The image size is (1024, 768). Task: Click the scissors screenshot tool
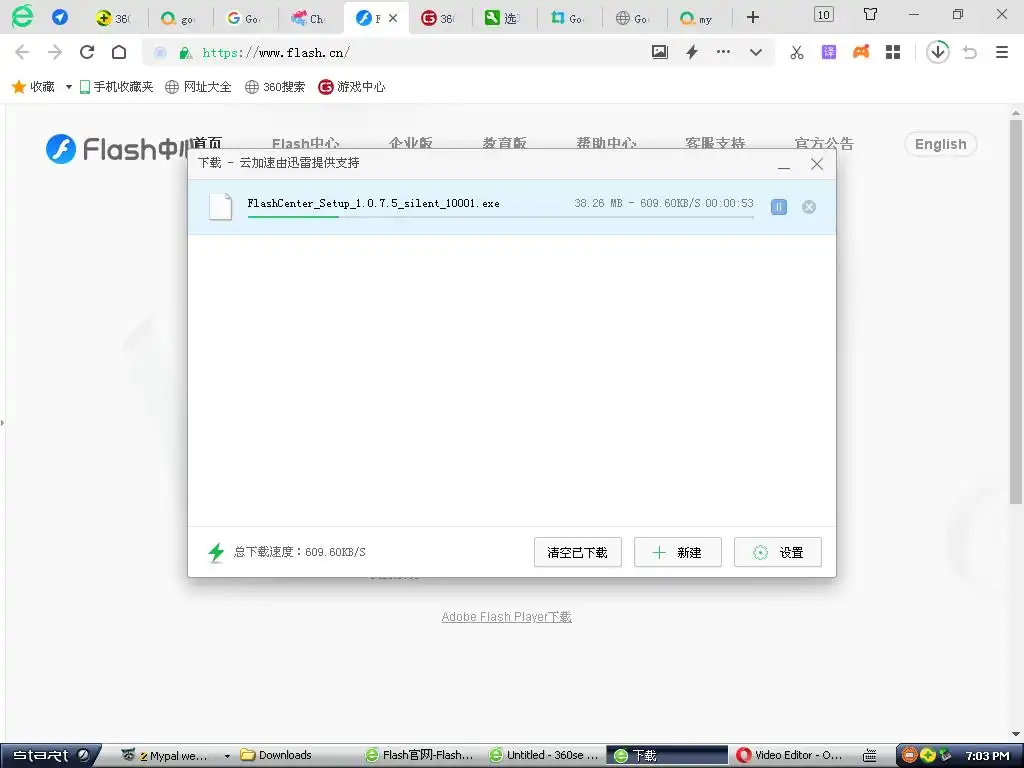point(797,52)
